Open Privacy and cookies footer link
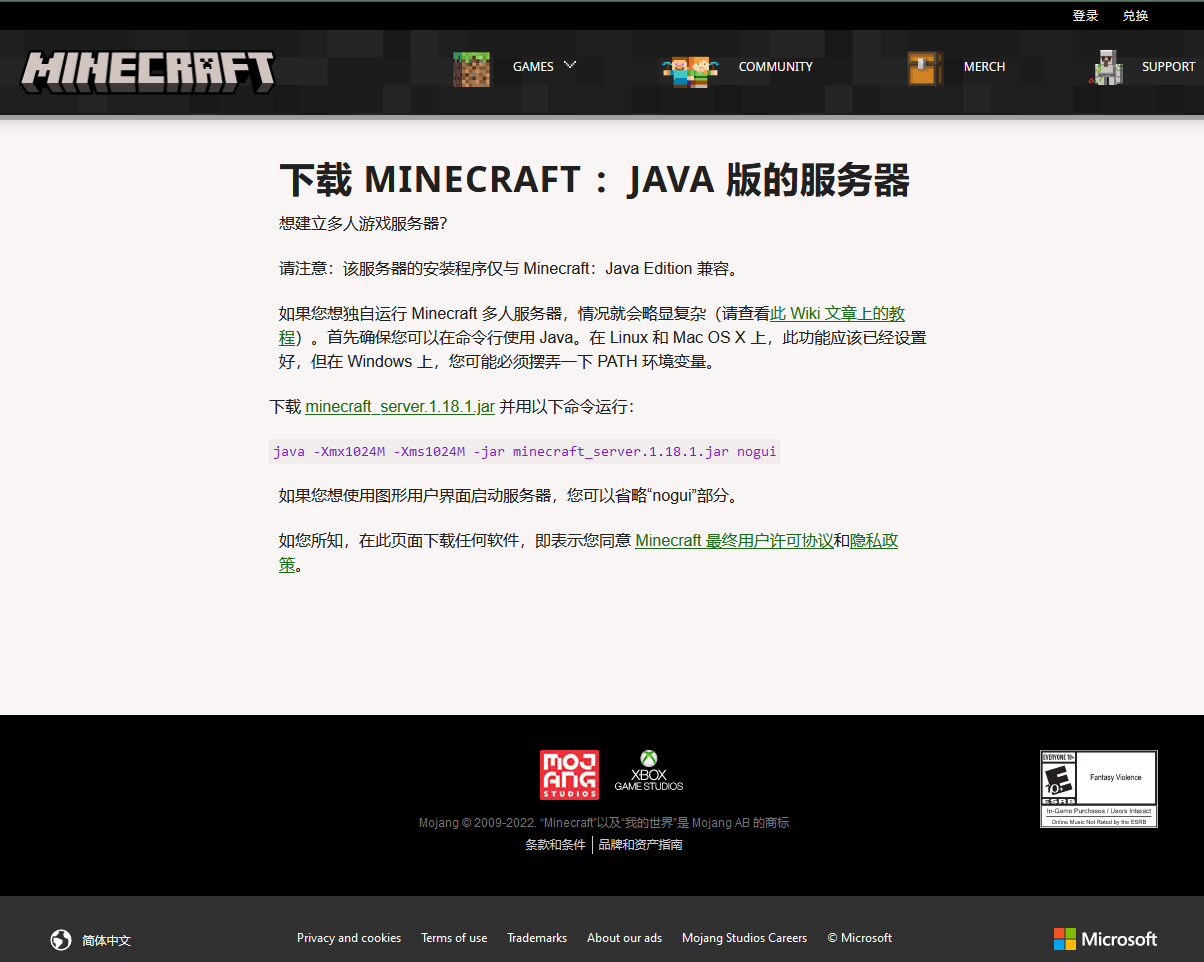The height and width of the screenshot is (962, 1204). 349,938
